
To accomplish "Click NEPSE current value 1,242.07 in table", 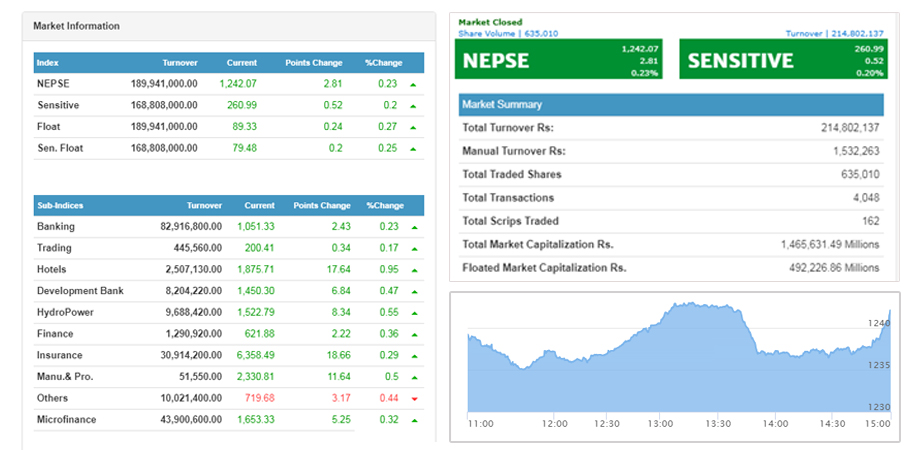I will click(x=238, y=84).
